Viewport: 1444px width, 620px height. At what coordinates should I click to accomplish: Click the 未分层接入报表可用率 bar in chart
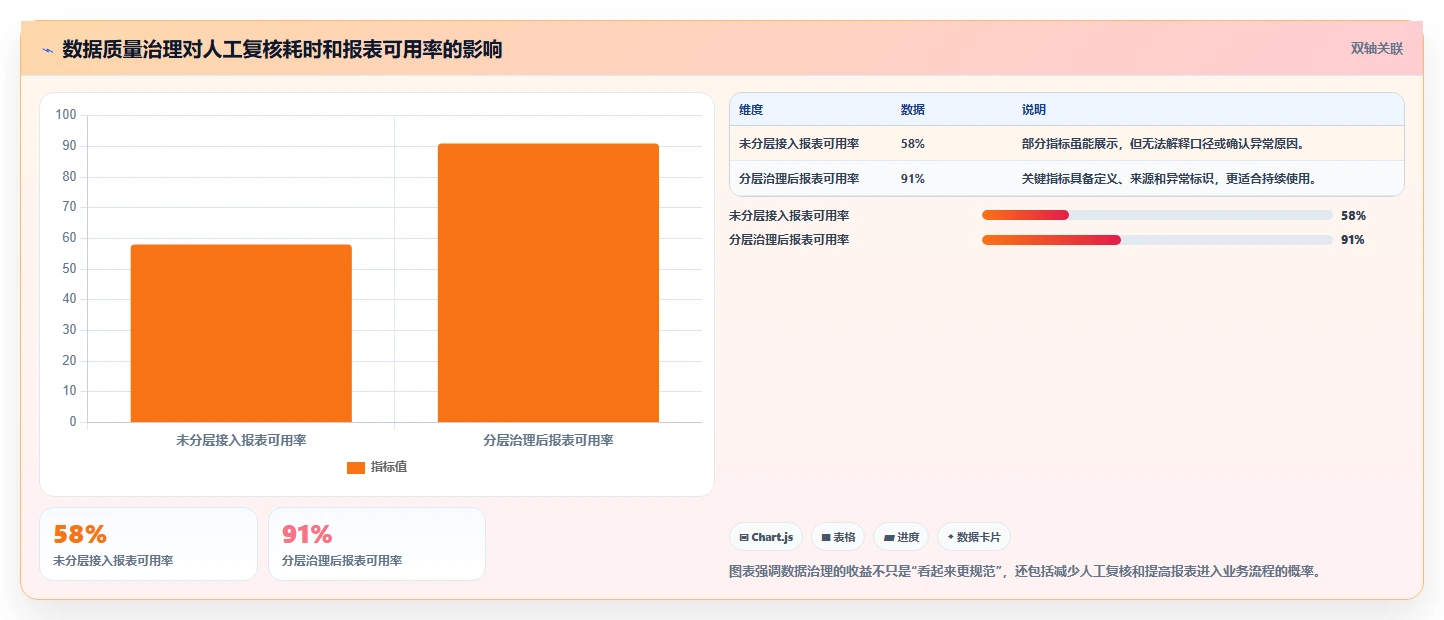(x=241, y=333)
